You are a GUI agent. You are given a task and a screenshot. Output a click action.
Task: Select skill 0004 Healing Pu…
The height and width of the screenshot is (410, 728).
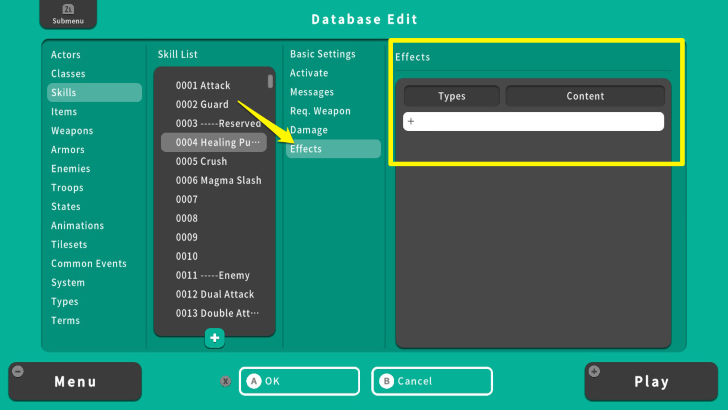pyautogui.click(x=214, y=143)
